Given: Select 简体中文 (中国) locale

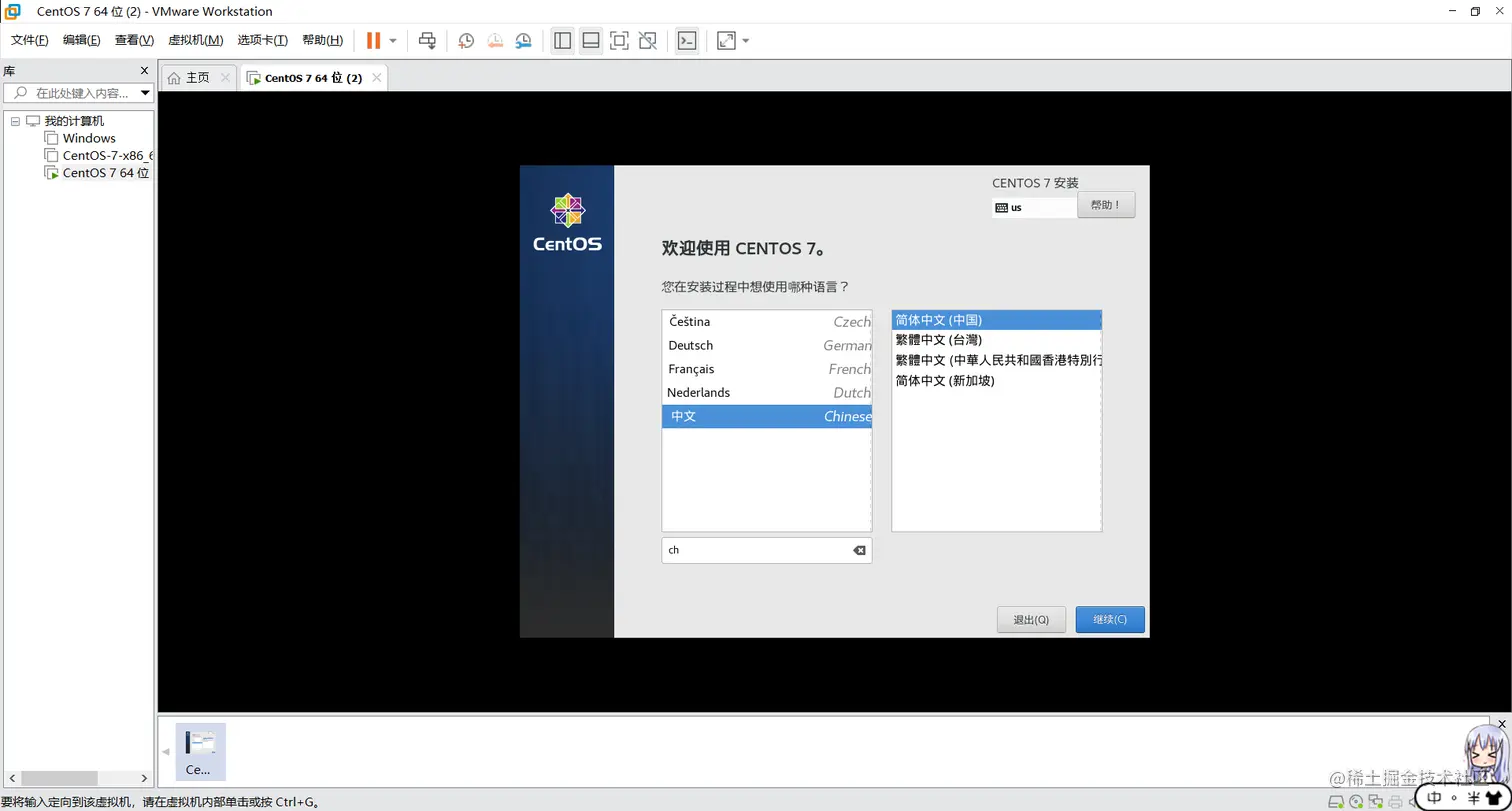Looking at the screenshot, I should click(996, 320).
